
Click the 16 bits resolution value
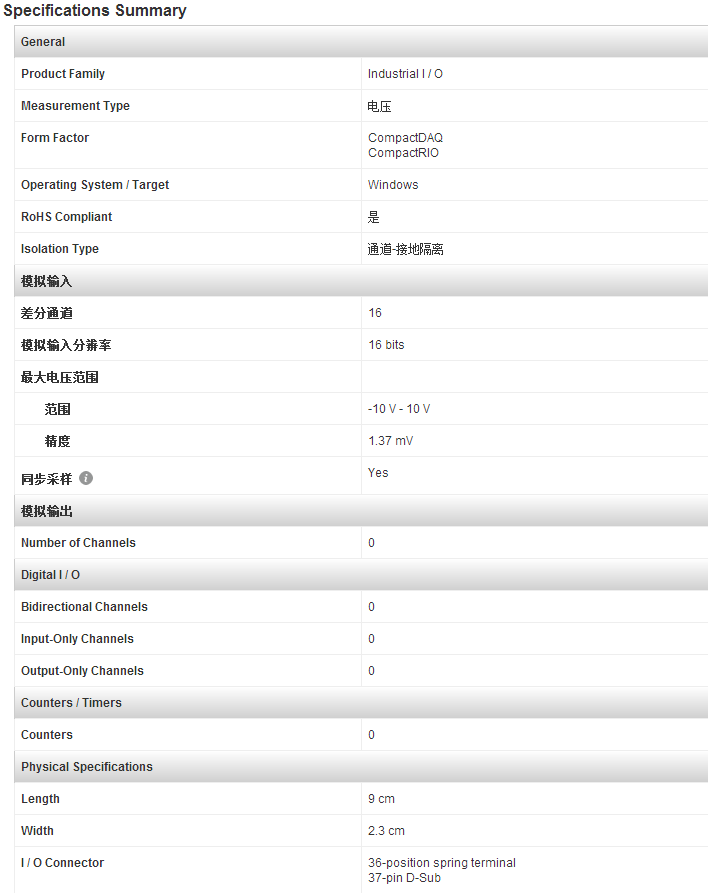point(386,345)
